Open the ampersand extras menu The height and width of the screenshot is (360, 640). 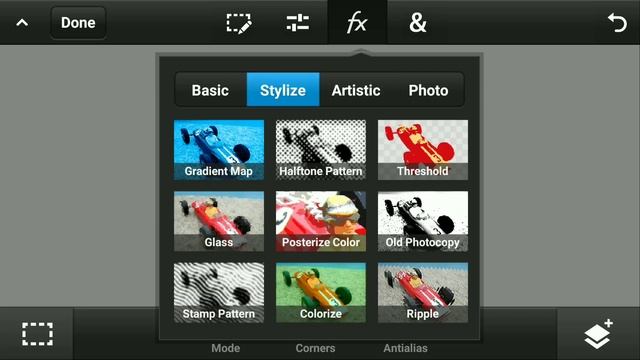tap(418, 23)
